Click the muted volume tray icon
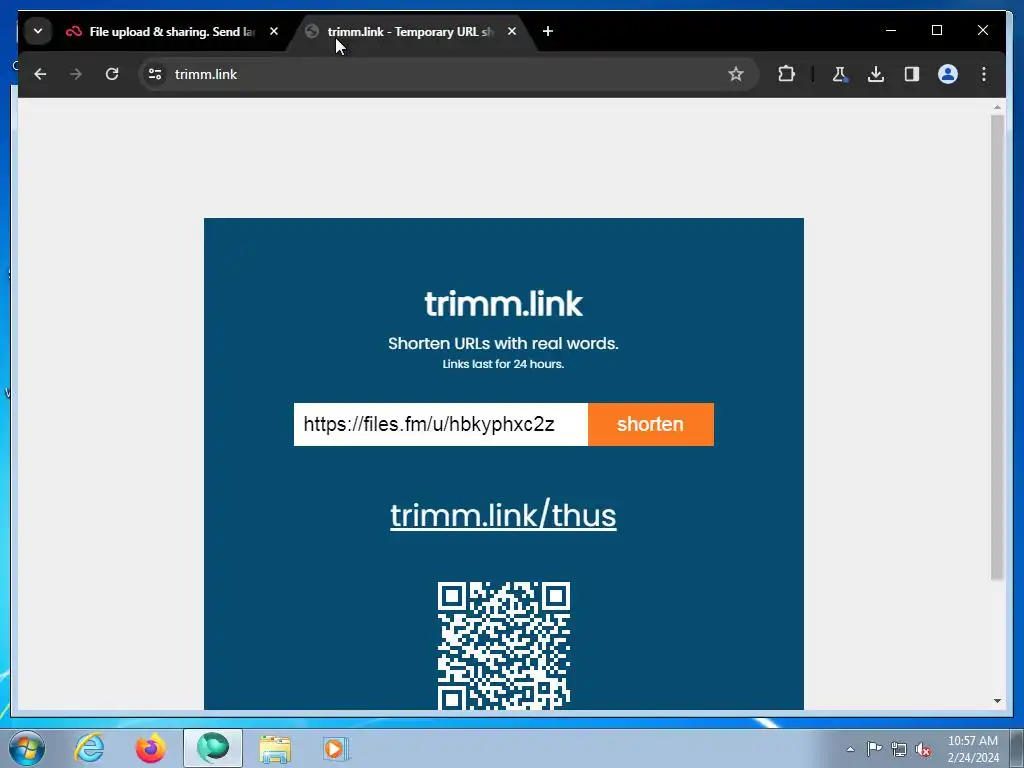The width and height of the screenshot is (1024, 768). (923, 749)
